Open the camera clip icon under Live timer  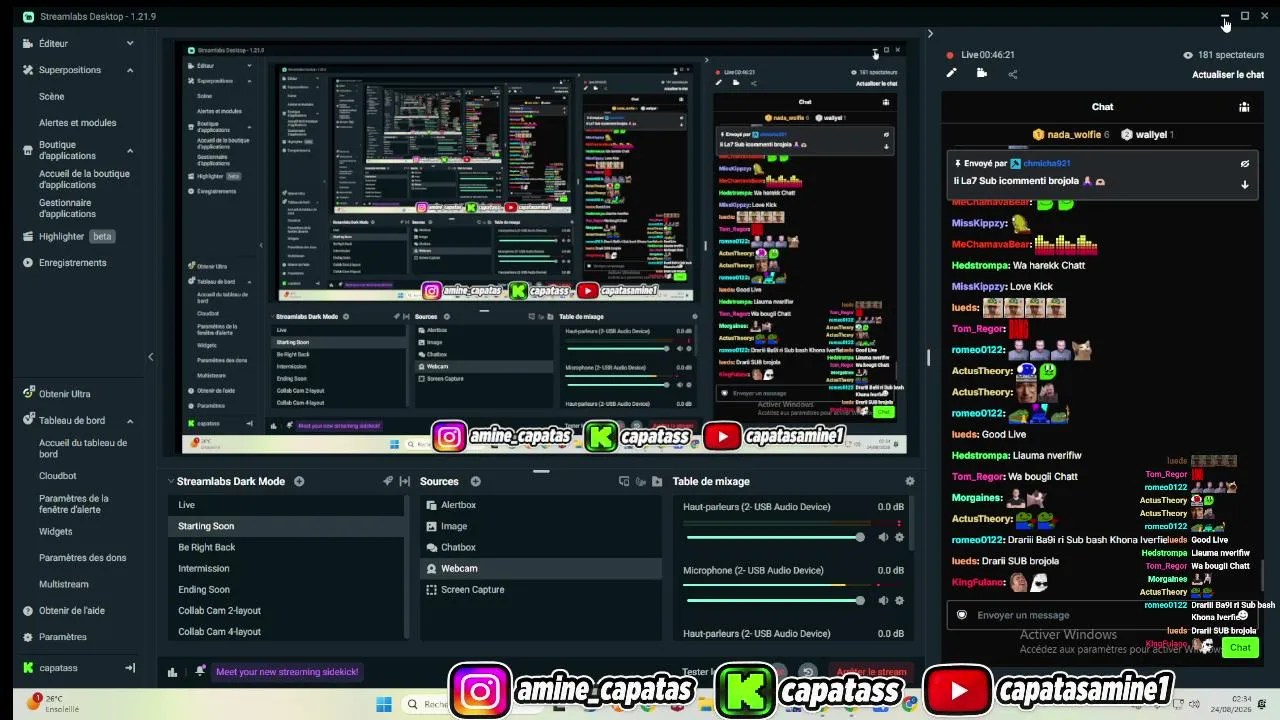982,73
